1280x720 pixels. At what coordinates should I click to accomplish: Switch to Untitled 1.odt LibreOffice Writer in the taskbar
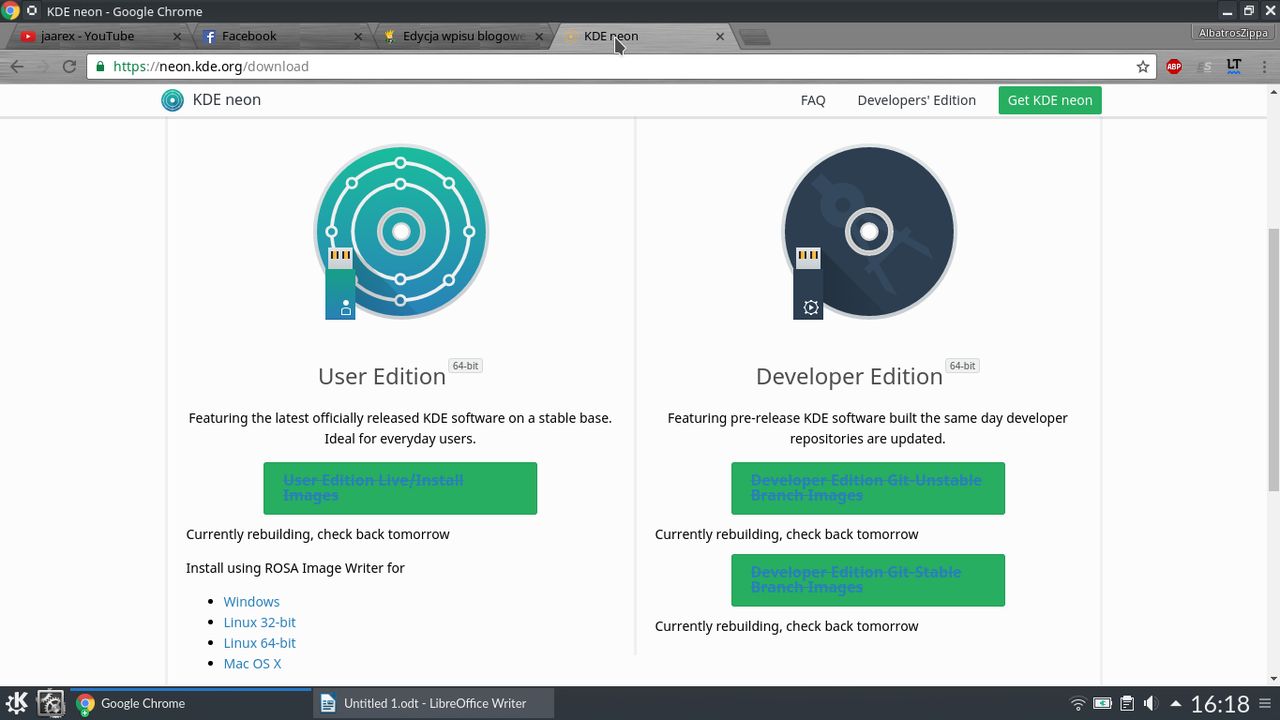(x=434, y=703)
